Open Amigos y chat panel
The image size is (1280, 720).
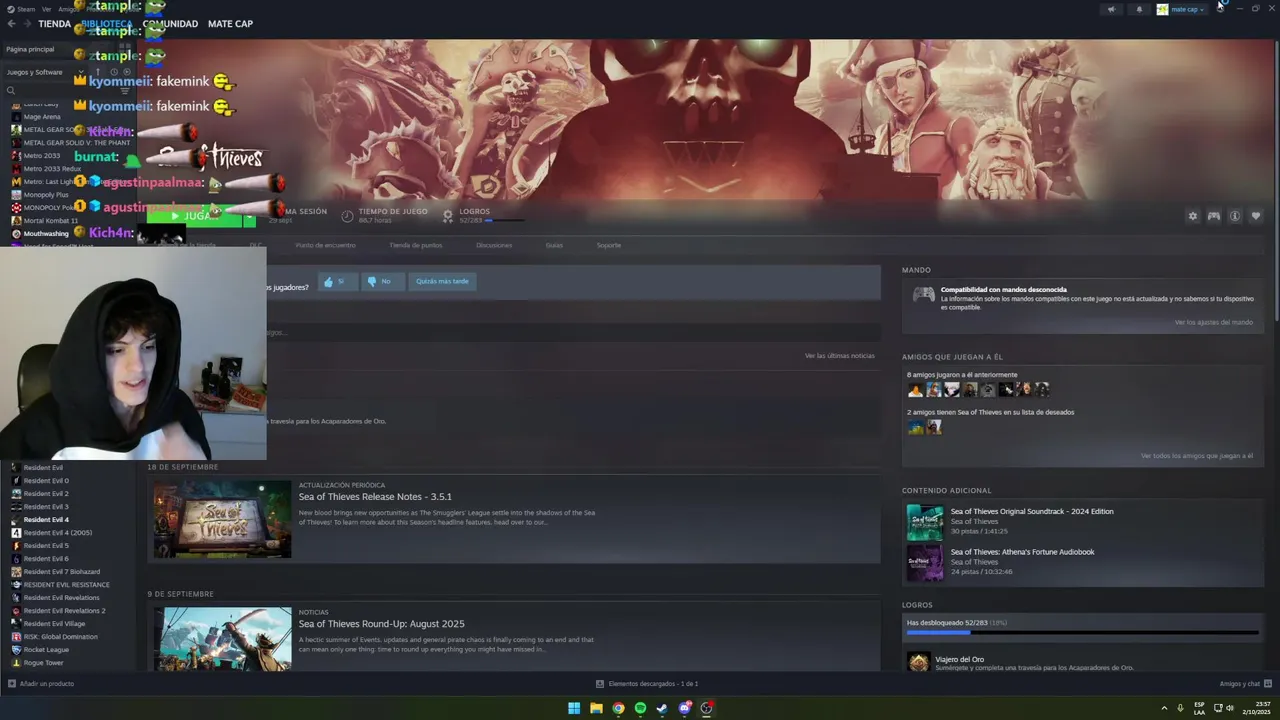1245,684
